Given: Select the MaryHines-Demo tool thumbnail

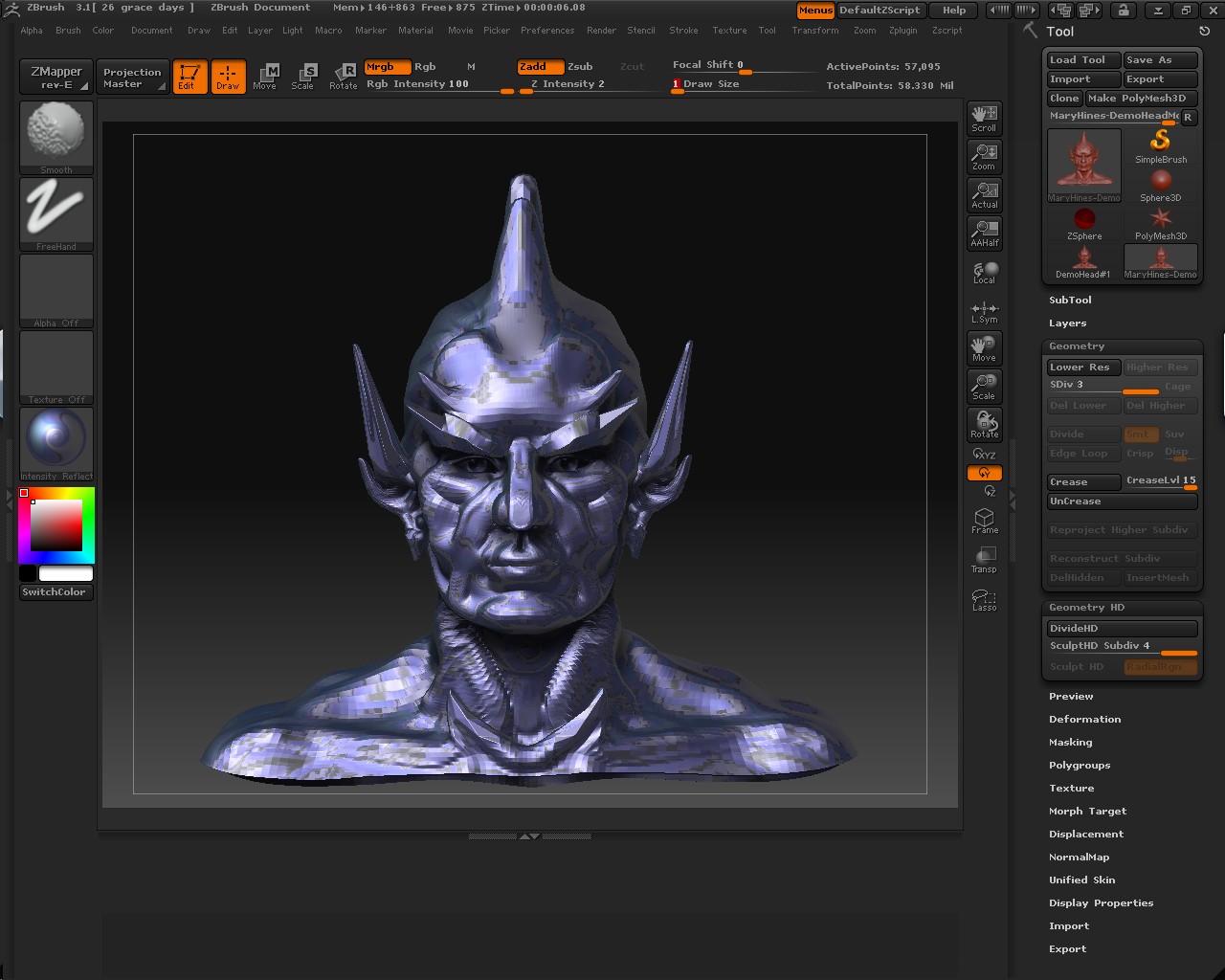Looking at the screenshot, I should click(x=1083, y=163).
